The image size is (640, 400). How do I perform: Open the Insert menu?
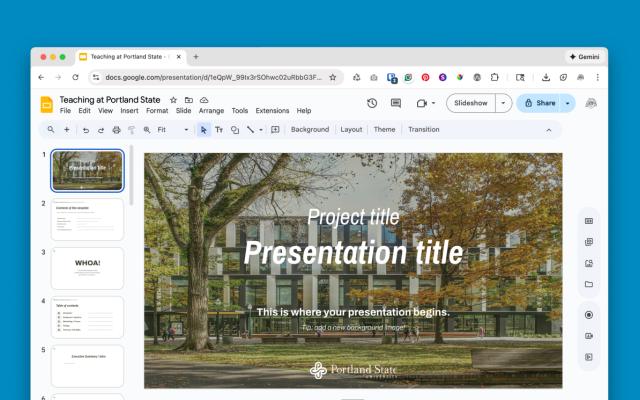click(129, 111)
